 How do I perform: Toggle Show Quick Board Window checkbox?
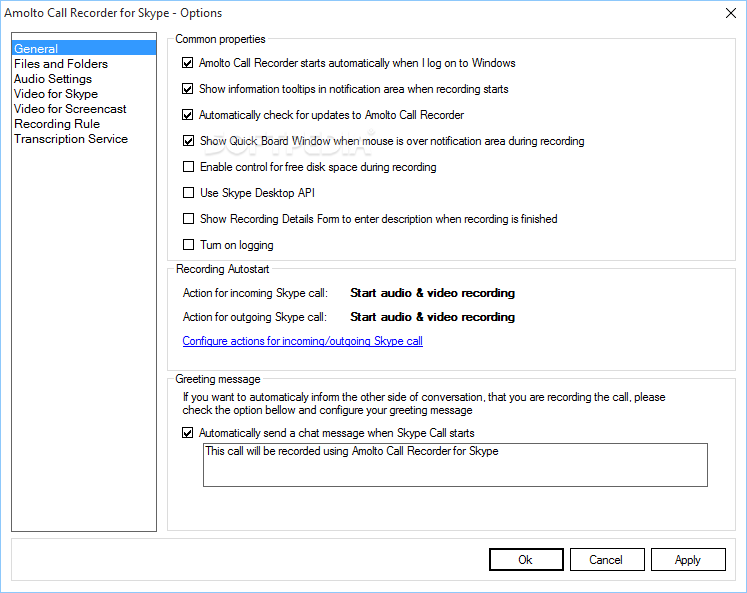coord(189,141)
